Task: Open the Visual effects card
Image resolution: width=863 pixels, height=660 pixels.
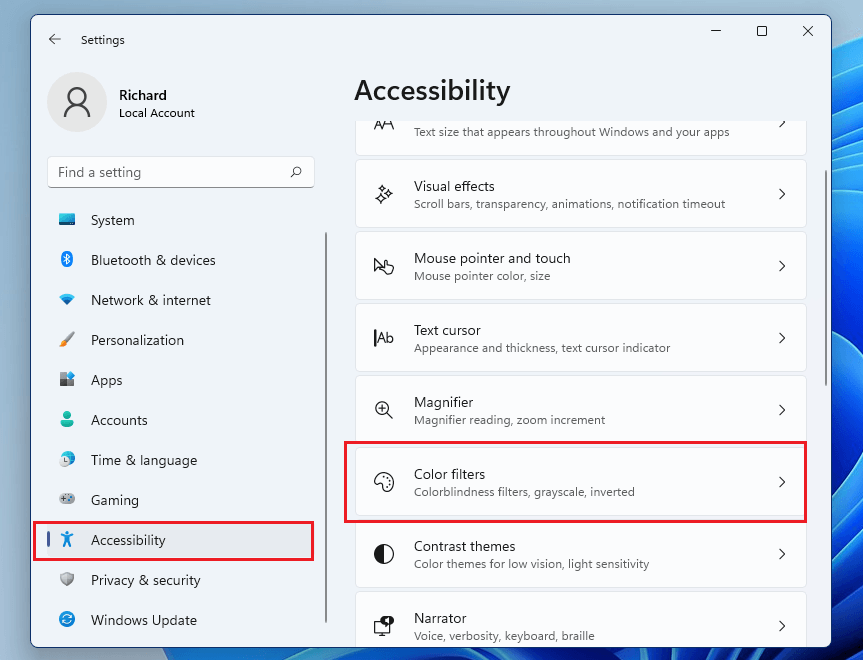Action: [581, 194]
